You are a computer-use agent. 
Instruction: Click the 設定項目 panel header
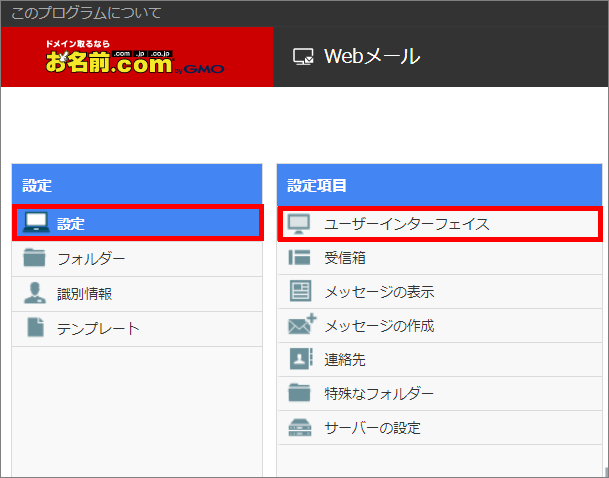click(440, 185)
